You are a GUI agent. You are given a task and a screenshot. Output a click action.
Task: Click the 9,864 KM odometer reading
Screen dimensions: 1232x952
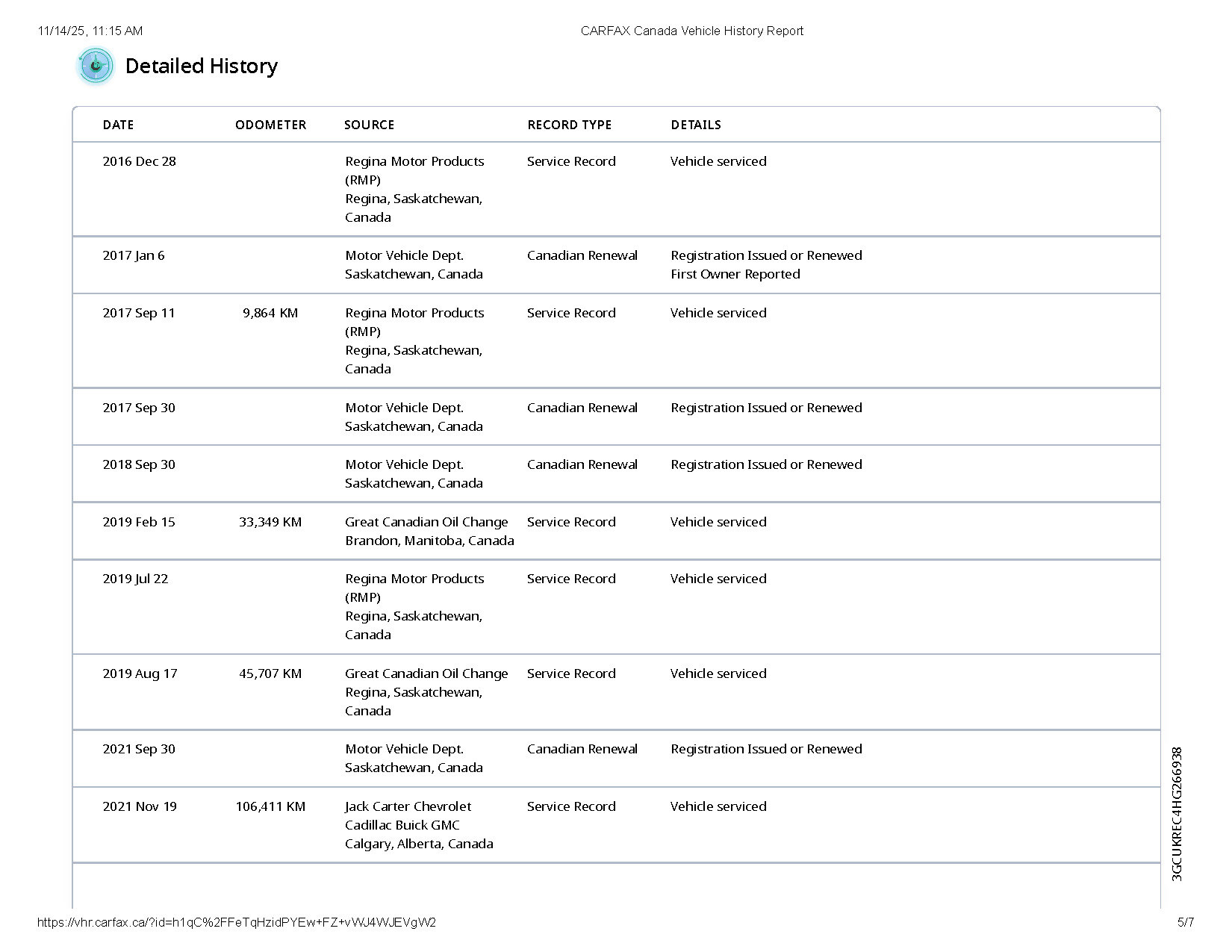coord(270,313)
